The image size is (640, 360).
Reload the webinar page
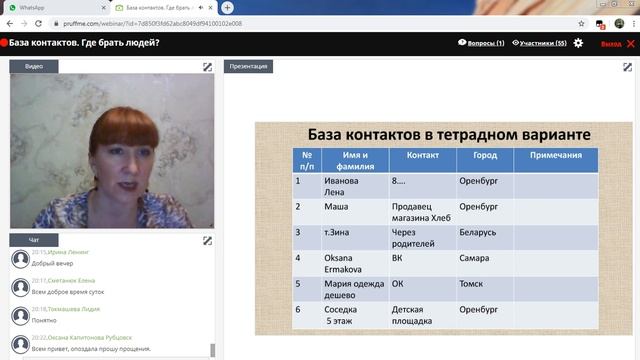pyautogui.click(x=38, y=24)
